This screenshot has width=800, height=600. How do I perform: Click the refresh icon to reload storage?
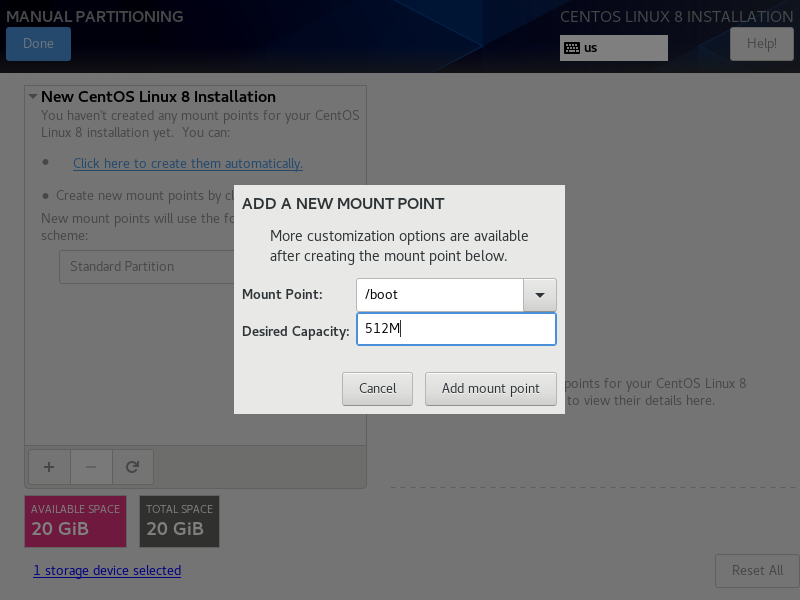(x=133, y=467)
